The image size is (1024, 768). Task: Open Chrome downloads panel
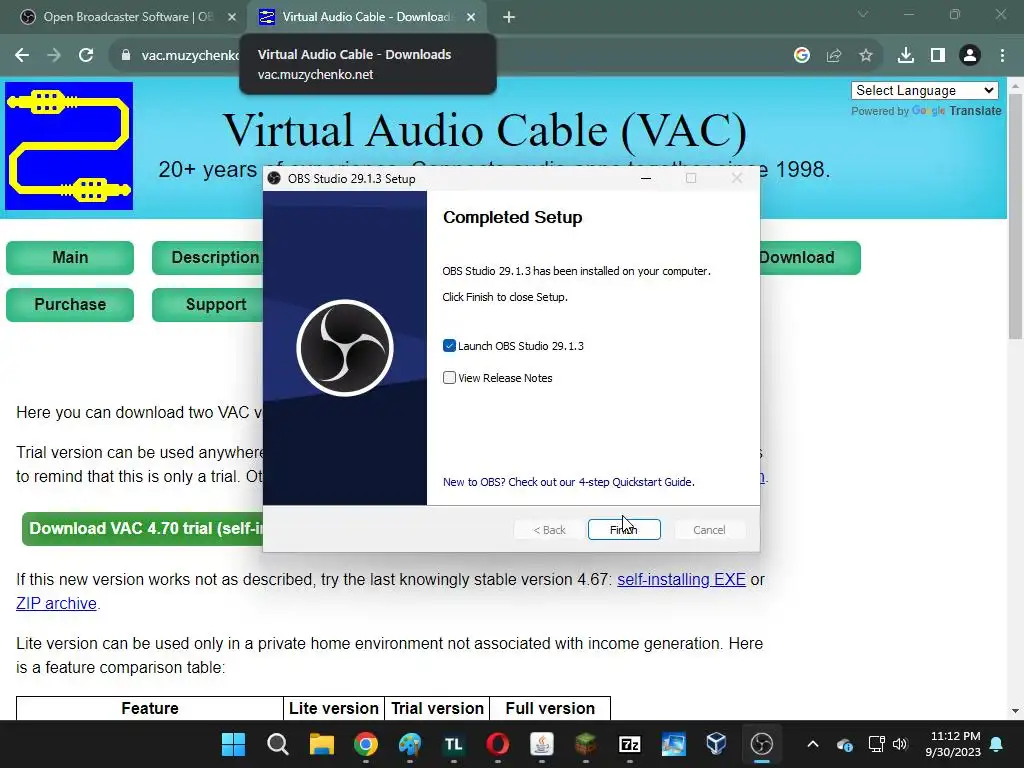click(x=906, y=56)
